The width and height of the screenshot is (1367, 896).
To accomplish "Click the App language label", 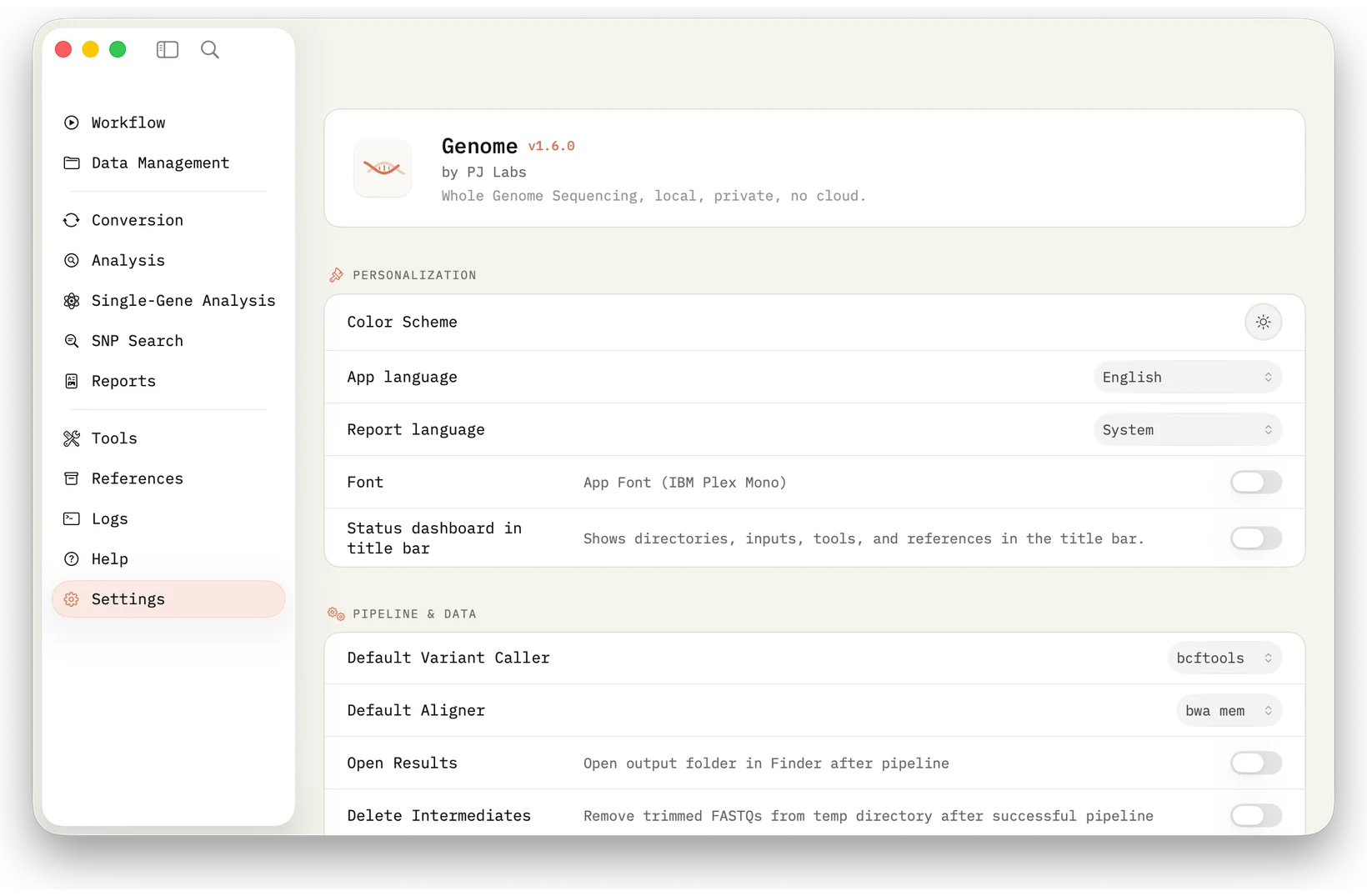I will click(x=403, y=378).
